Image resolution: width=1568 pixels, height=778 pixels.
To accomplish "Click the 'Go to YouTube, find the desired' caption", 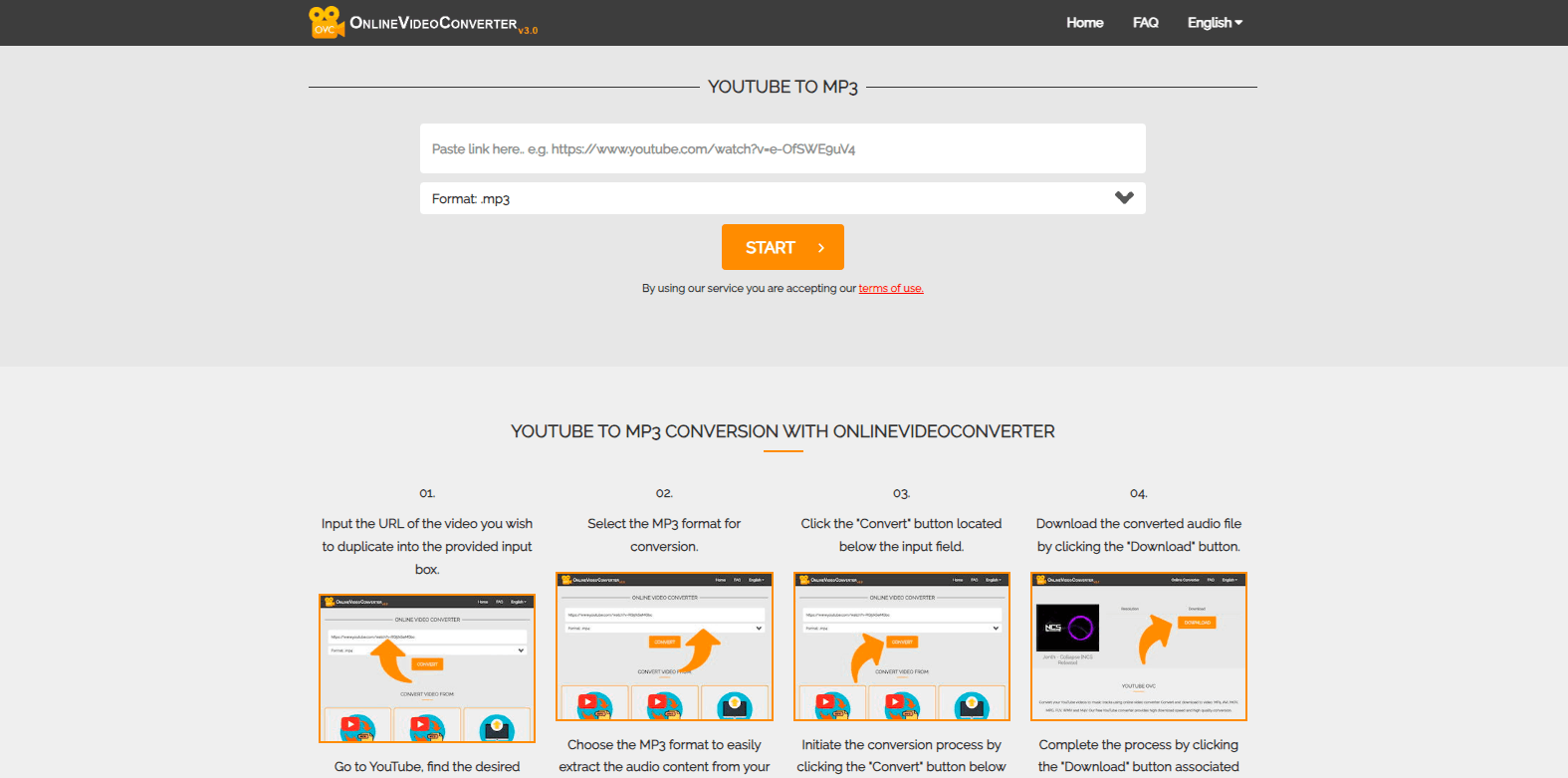I will (x=427, y=767).
